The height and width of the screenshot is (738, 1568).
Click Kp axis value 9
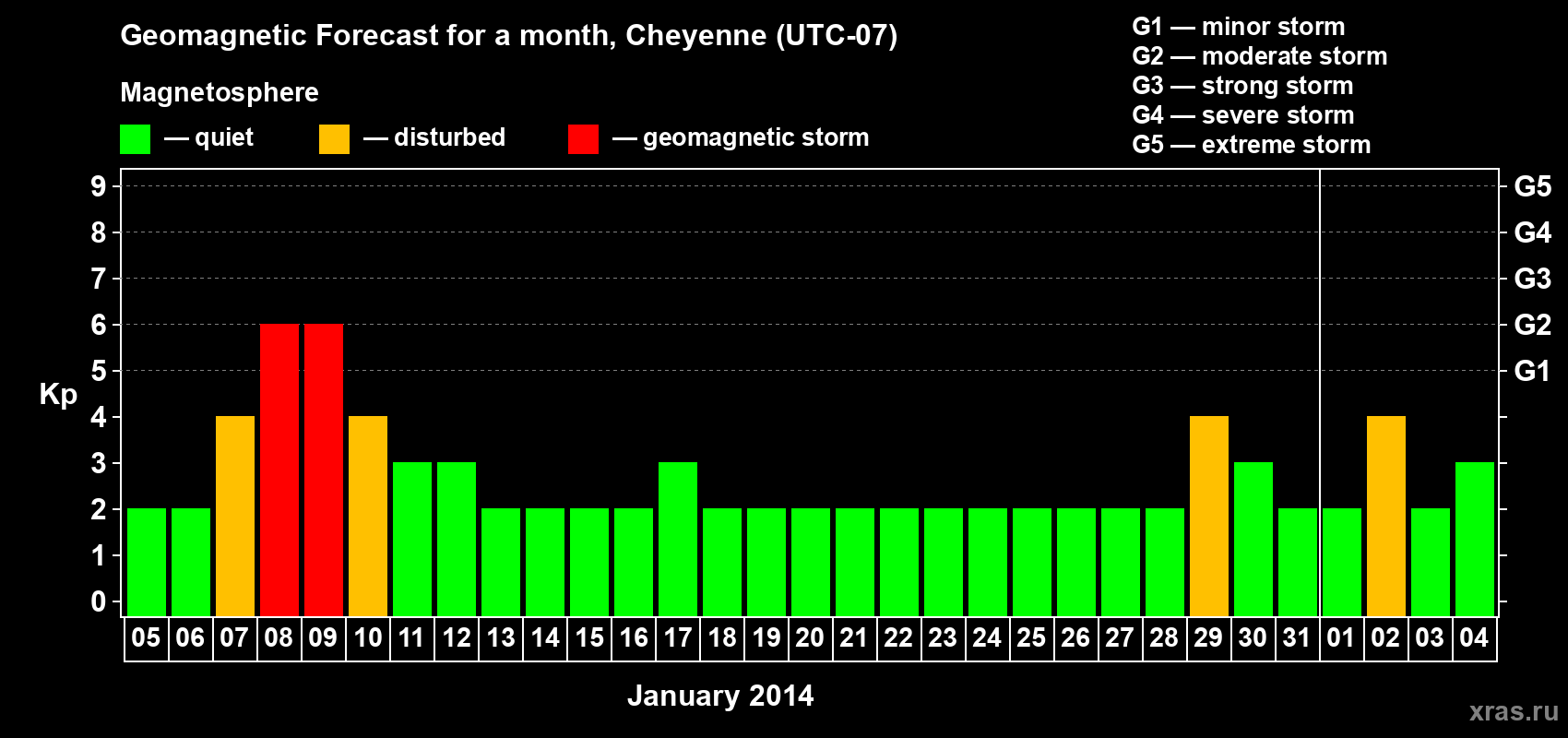(99, 186)
